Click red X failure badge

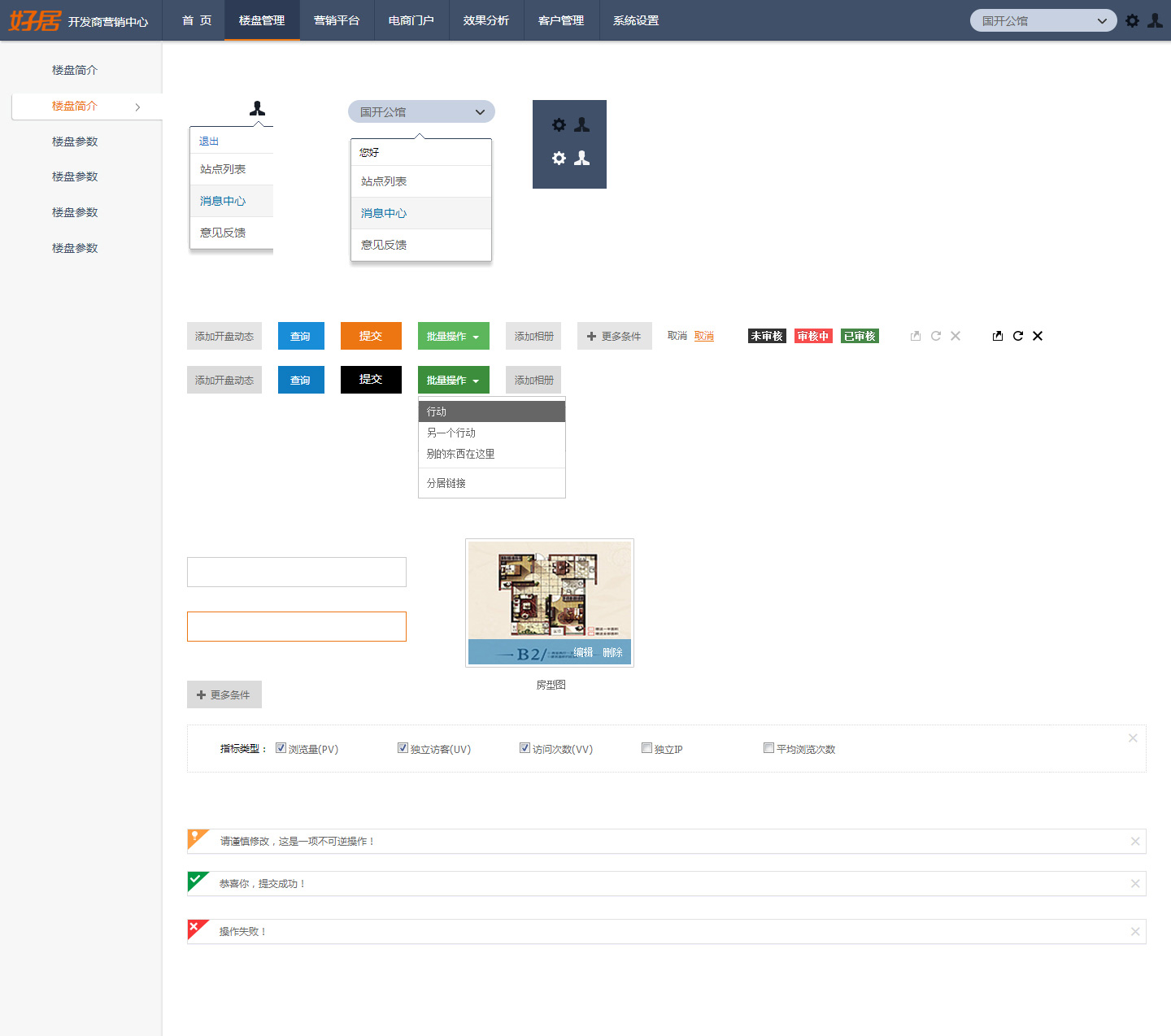coord(195,927)
